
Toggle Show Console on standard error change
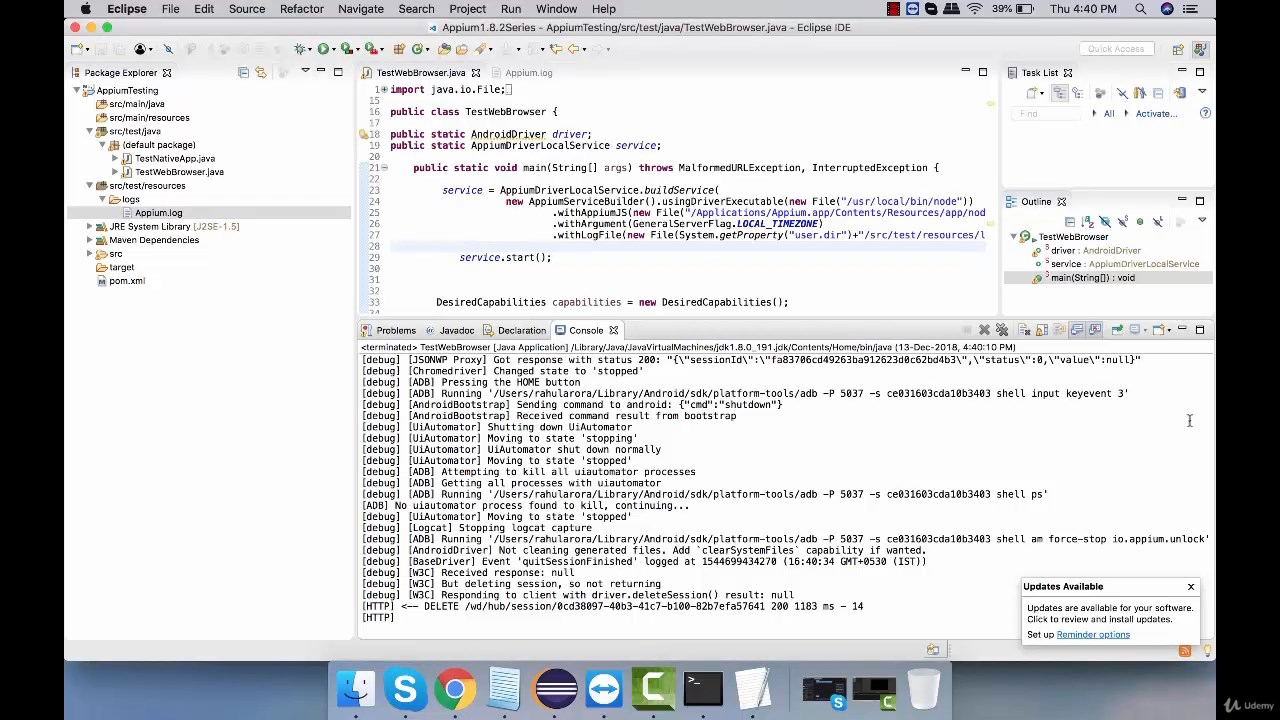(1095, 330)
